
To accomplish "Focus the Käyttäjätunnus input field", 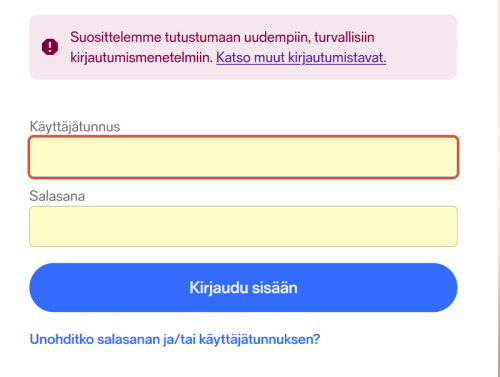I will 243,157.
